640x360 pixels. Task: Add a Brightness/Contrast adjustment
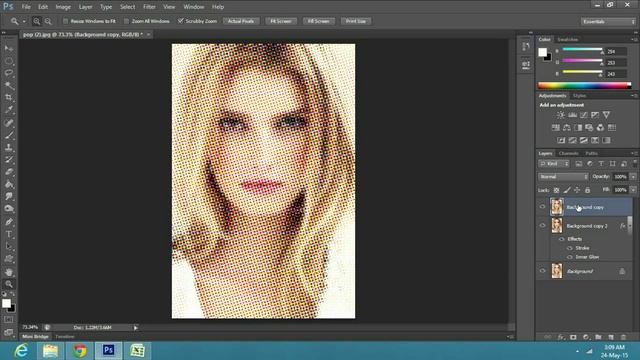tap(561, 115)
